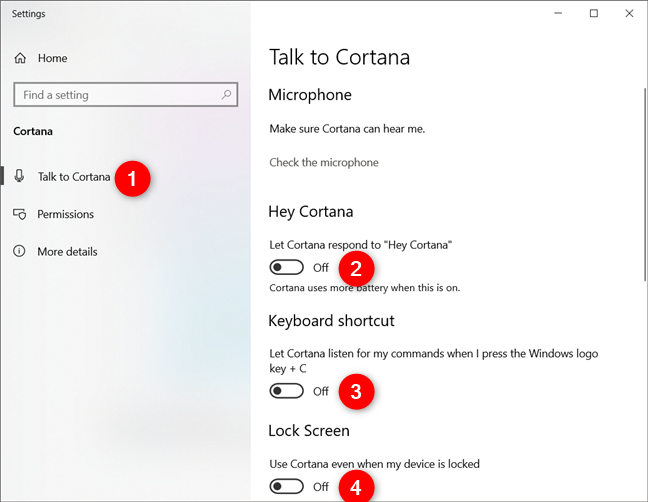This screenshot has width=648, height=502.
Task: Click the microphone icon beside Talk to Cortana
Action: tap(19, 176)
